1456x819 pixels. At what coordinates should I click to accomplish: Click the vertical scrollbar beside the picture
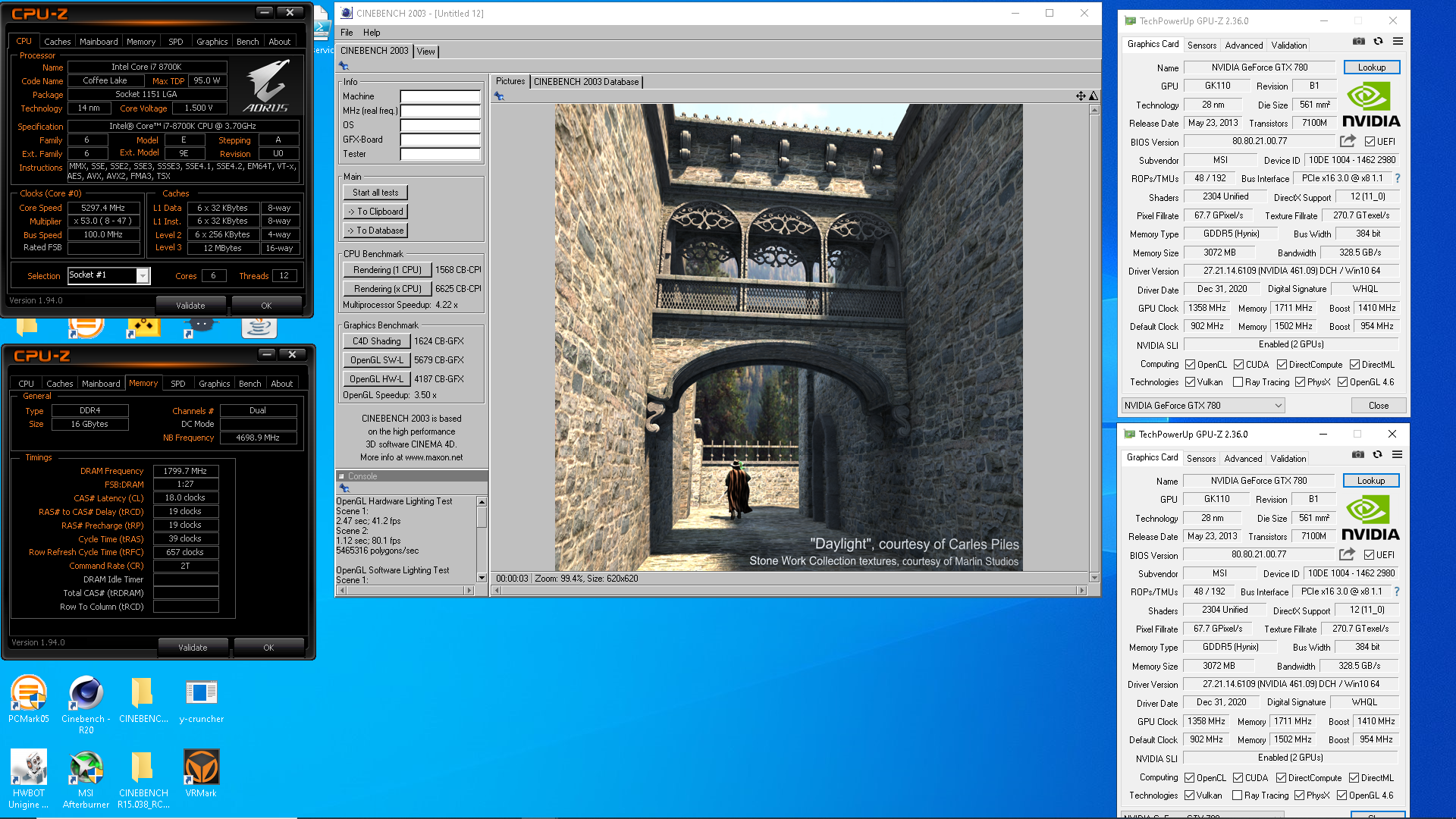[x=1094, y=343]
